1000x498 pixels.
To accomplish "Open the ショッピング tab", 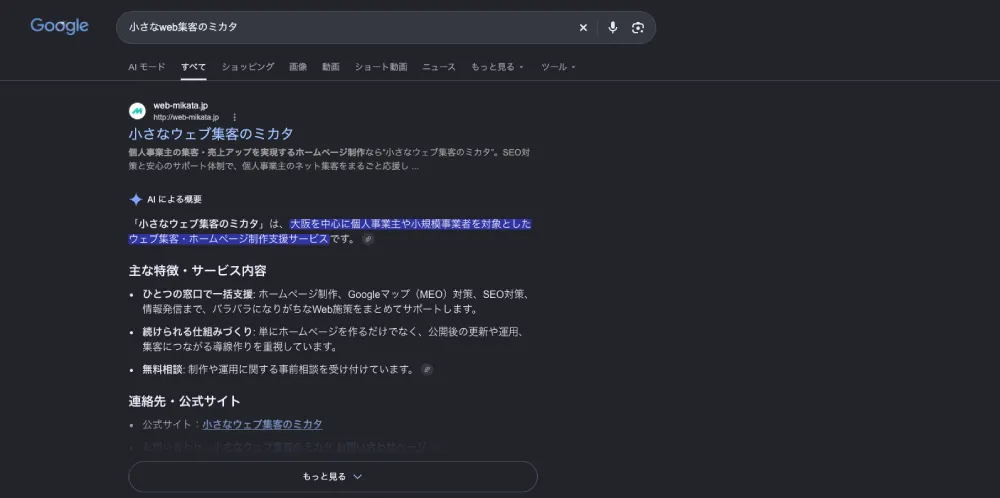I will pos(248,67).
